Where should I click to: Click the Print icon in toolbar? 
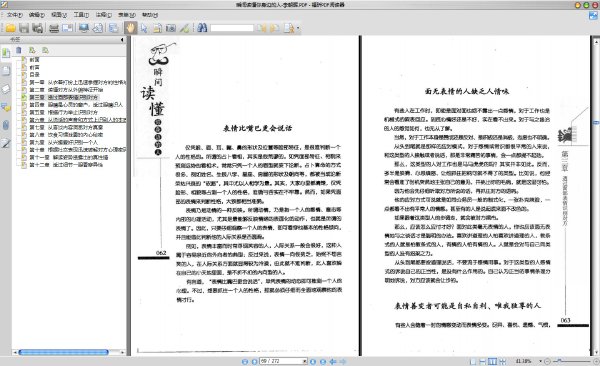[54, 28]
